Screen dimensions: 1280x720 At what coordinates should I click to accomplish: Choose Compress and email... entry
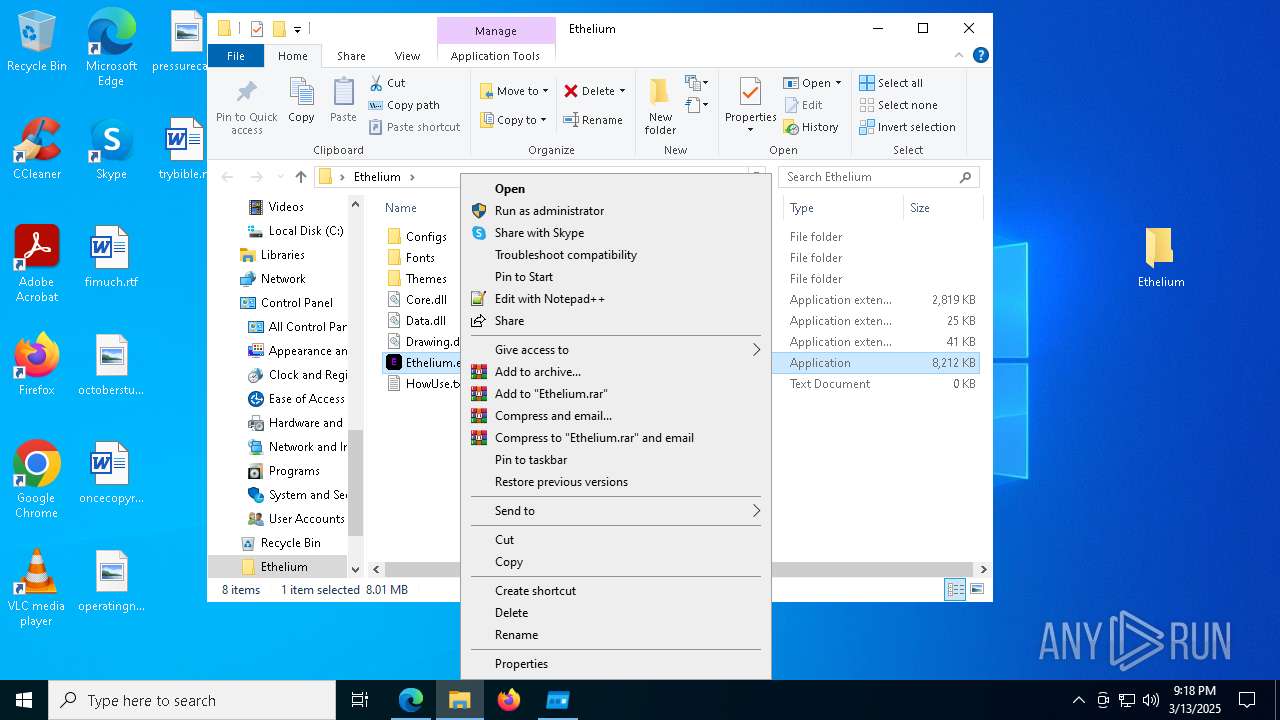[615, 416]
